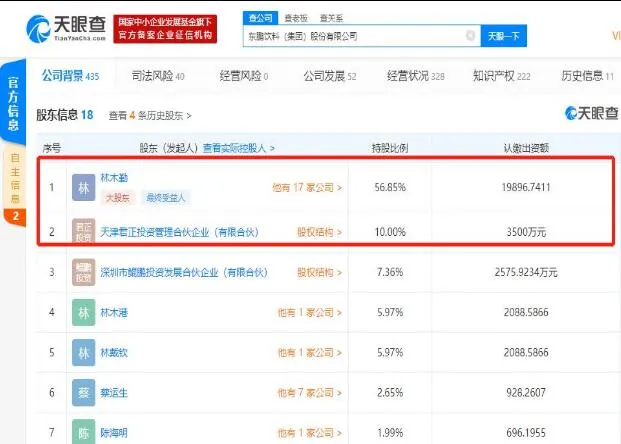Click the 2575.9234万元 capital amount
This screenshot has width=621, height=444.
pos(526,272)
